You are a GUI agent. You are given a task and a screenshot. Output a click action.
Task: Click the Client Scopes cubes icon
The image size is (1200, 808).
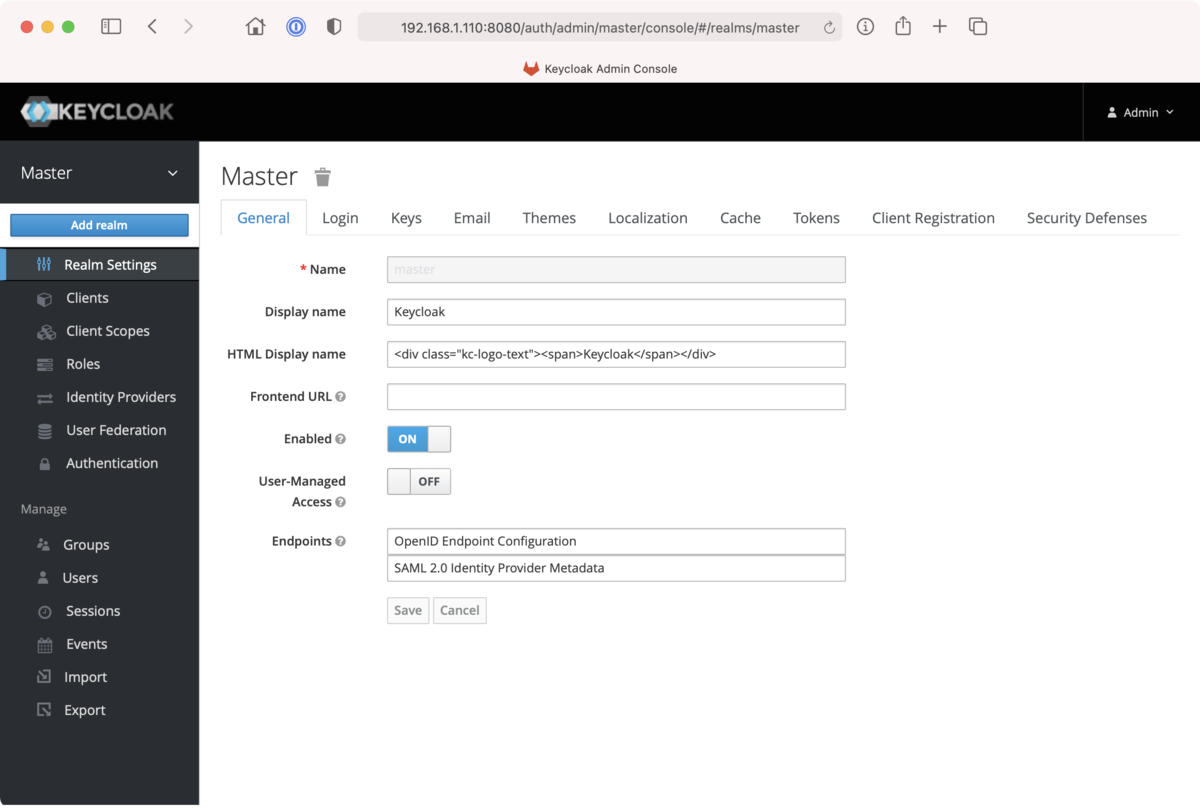[x=46, y=331]
